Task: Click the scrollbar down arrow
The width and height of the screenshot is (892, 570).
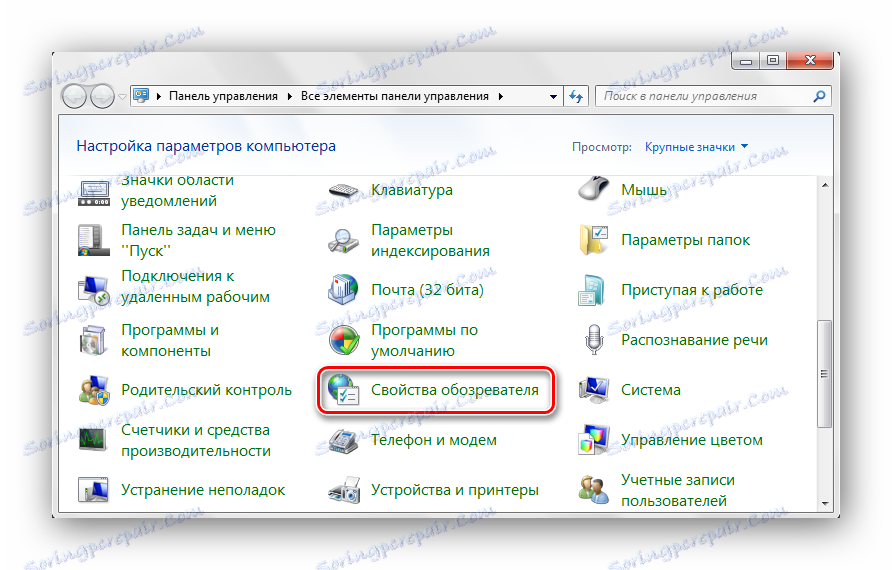Action: tap(825, 503)
